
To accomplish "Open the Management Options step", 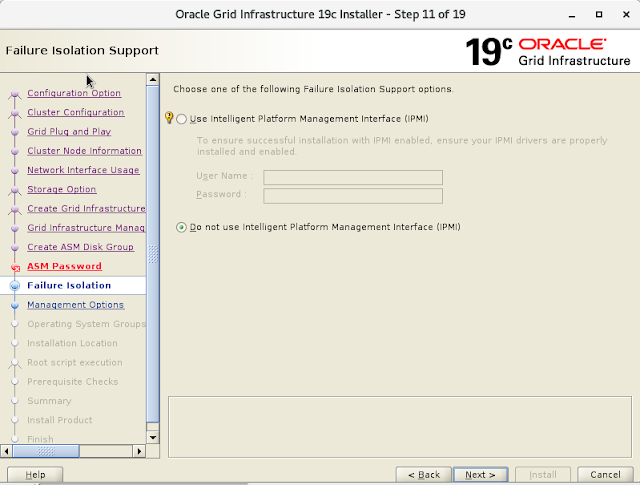I will (x=76, y=305).
